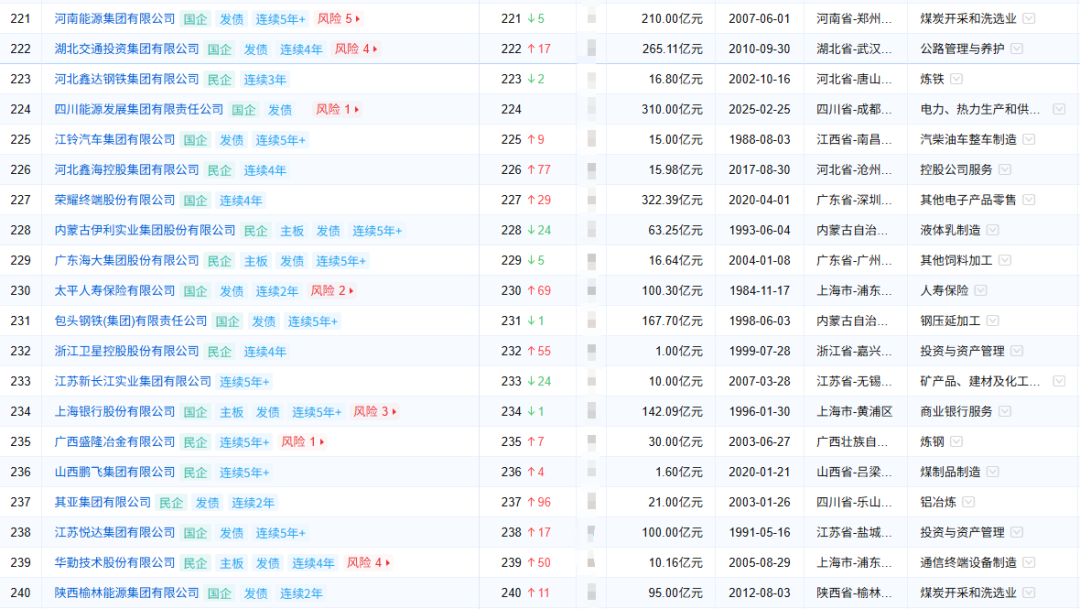This screenshot has width=1080, height=609.
Task: Expand industry dropdown beside 铝冶炼
Action: click(968, 502)
